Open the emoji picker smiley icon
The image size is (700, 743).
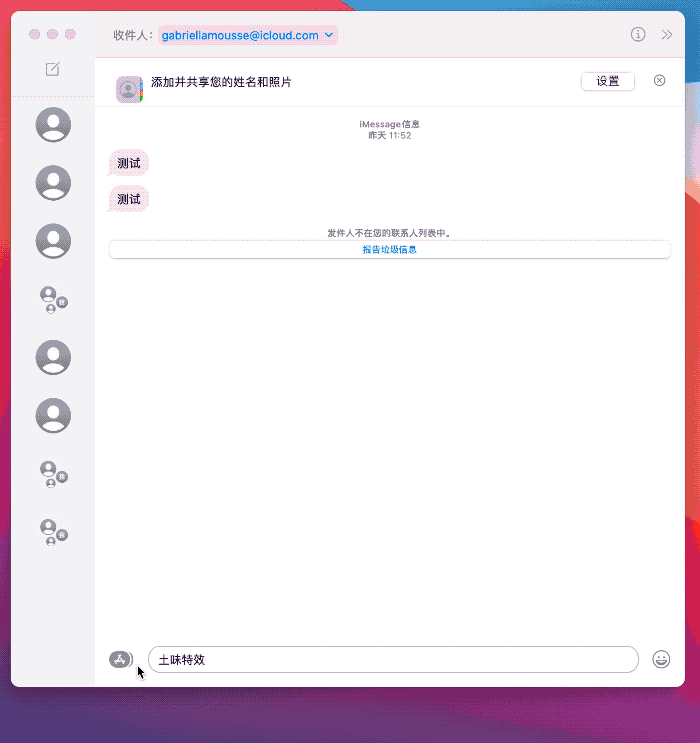click(x=661, y=659)
